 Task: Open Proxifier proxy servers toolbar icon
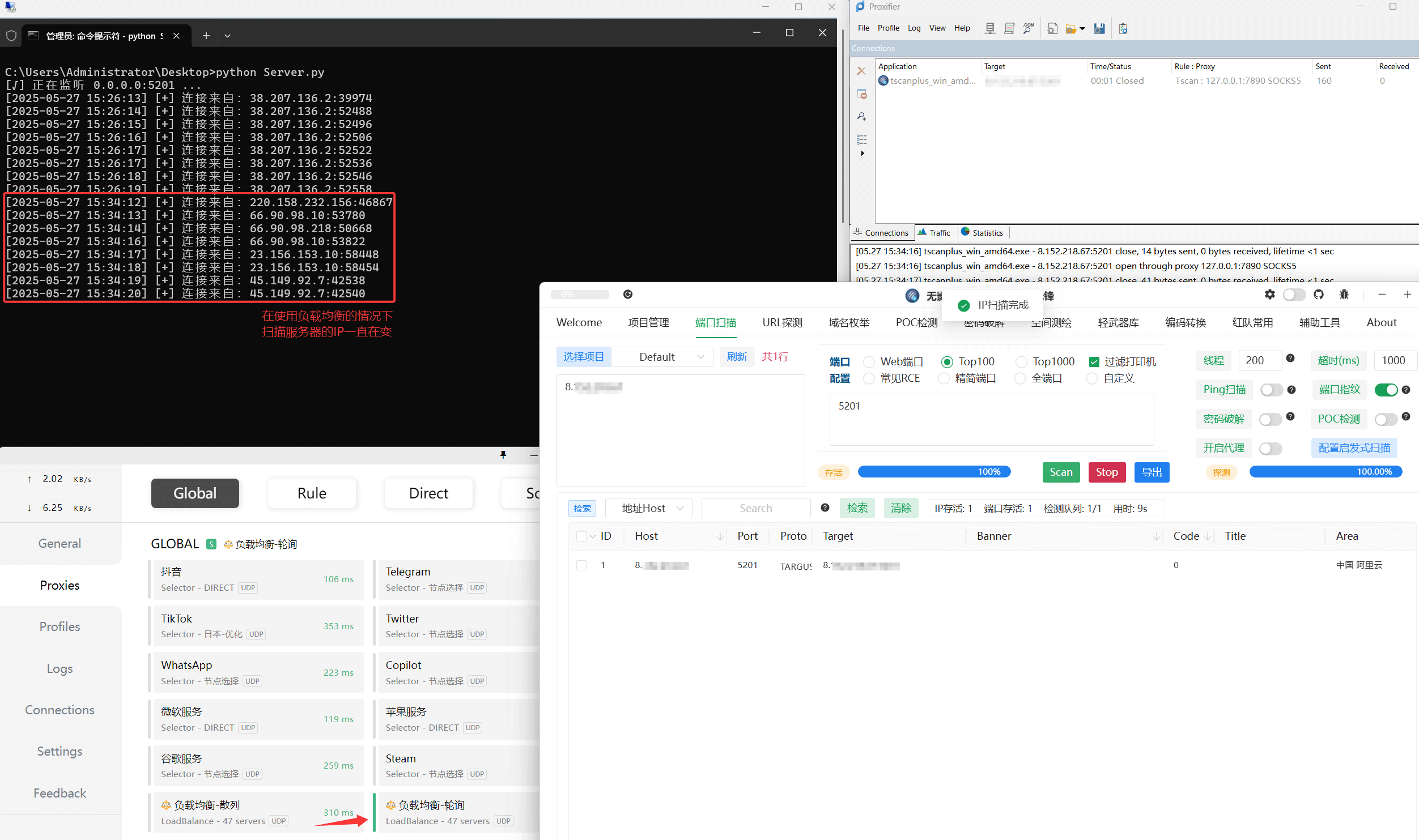pos(990,28)
